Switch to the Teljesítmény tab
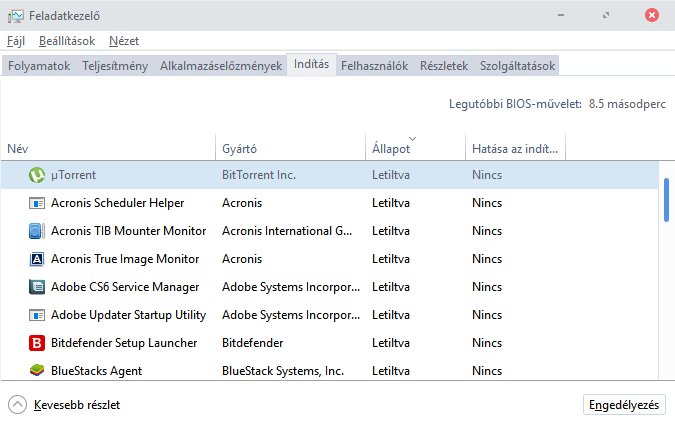Viewport: 675px width, 429px height. point(115,66)
